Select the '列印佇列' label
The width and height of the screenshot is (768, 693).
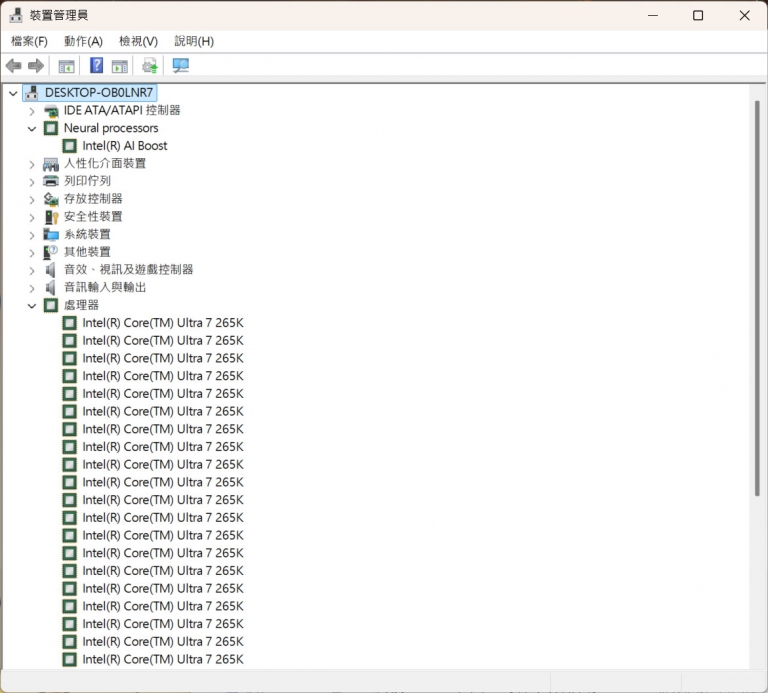pyautogui.click(x=87, y=181)
